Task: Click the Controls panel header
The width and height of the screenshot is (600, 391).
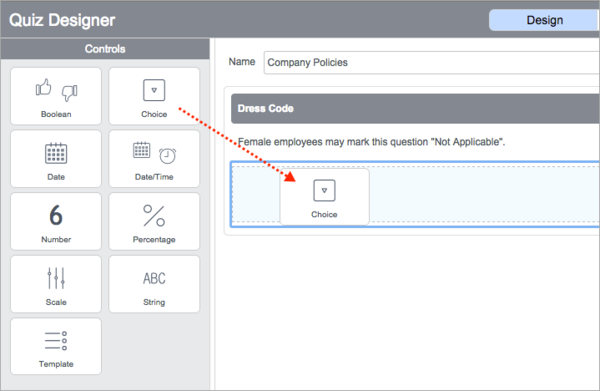Action: click(x=105, y=49)
